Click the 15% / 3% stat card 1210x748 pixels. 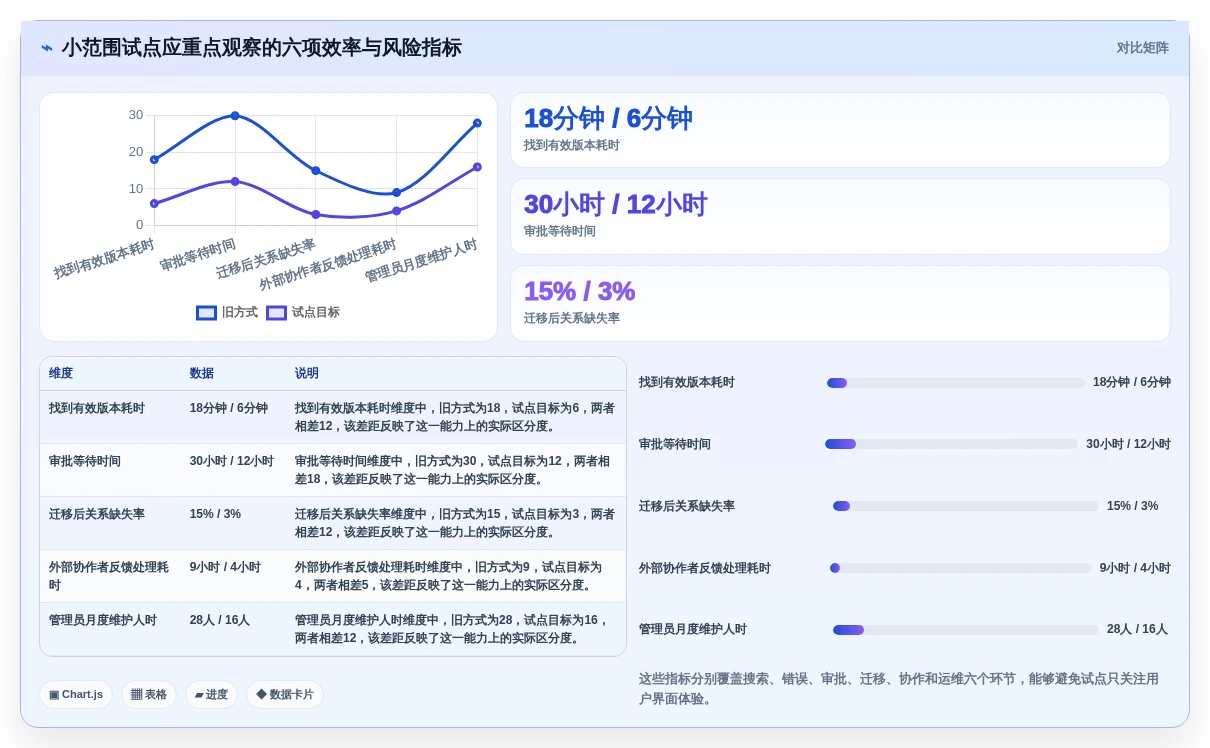[840, 303]
